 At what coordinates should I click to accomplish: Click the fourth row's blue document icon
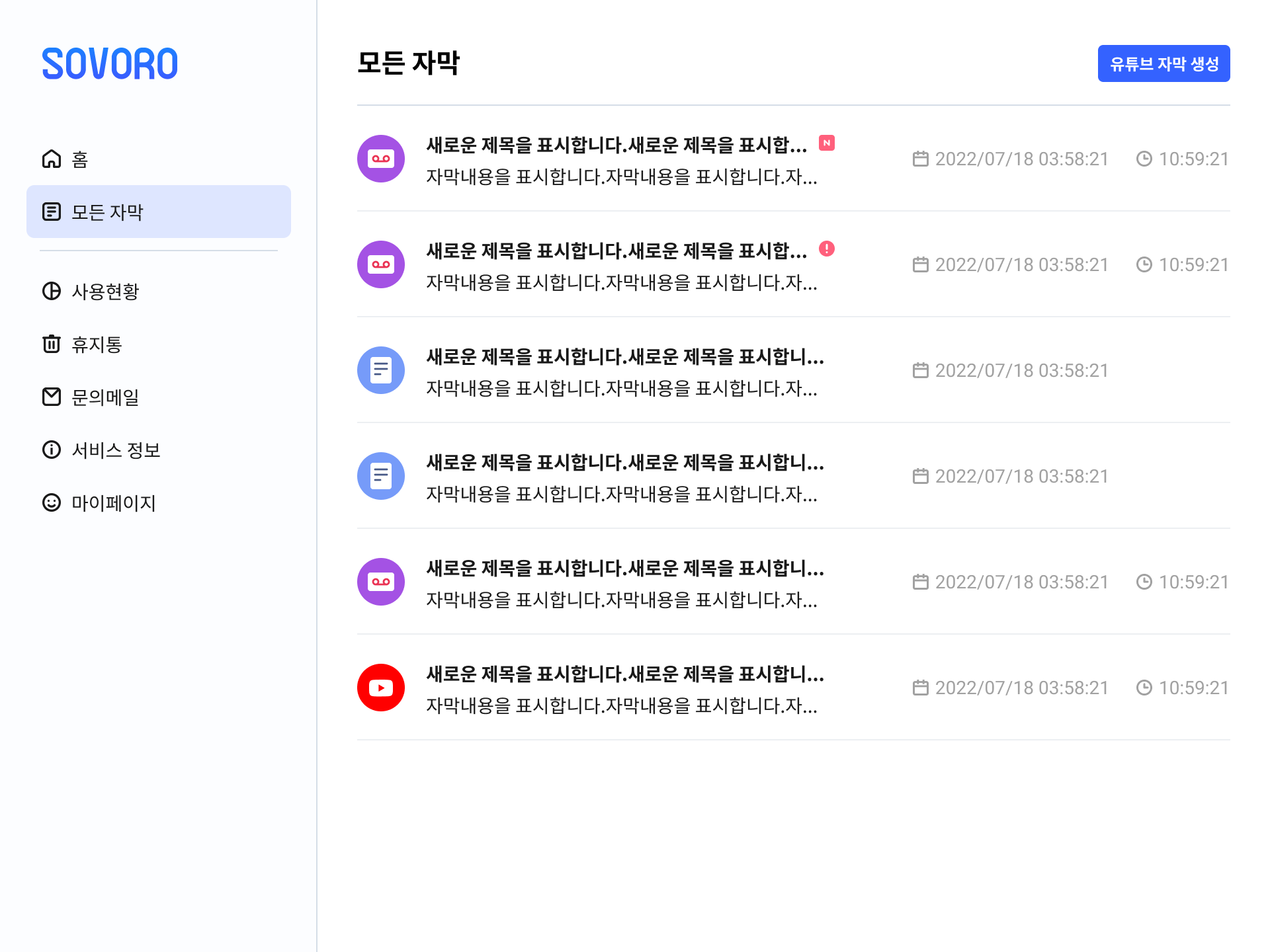pyautogui.click(x=381, y=476)
